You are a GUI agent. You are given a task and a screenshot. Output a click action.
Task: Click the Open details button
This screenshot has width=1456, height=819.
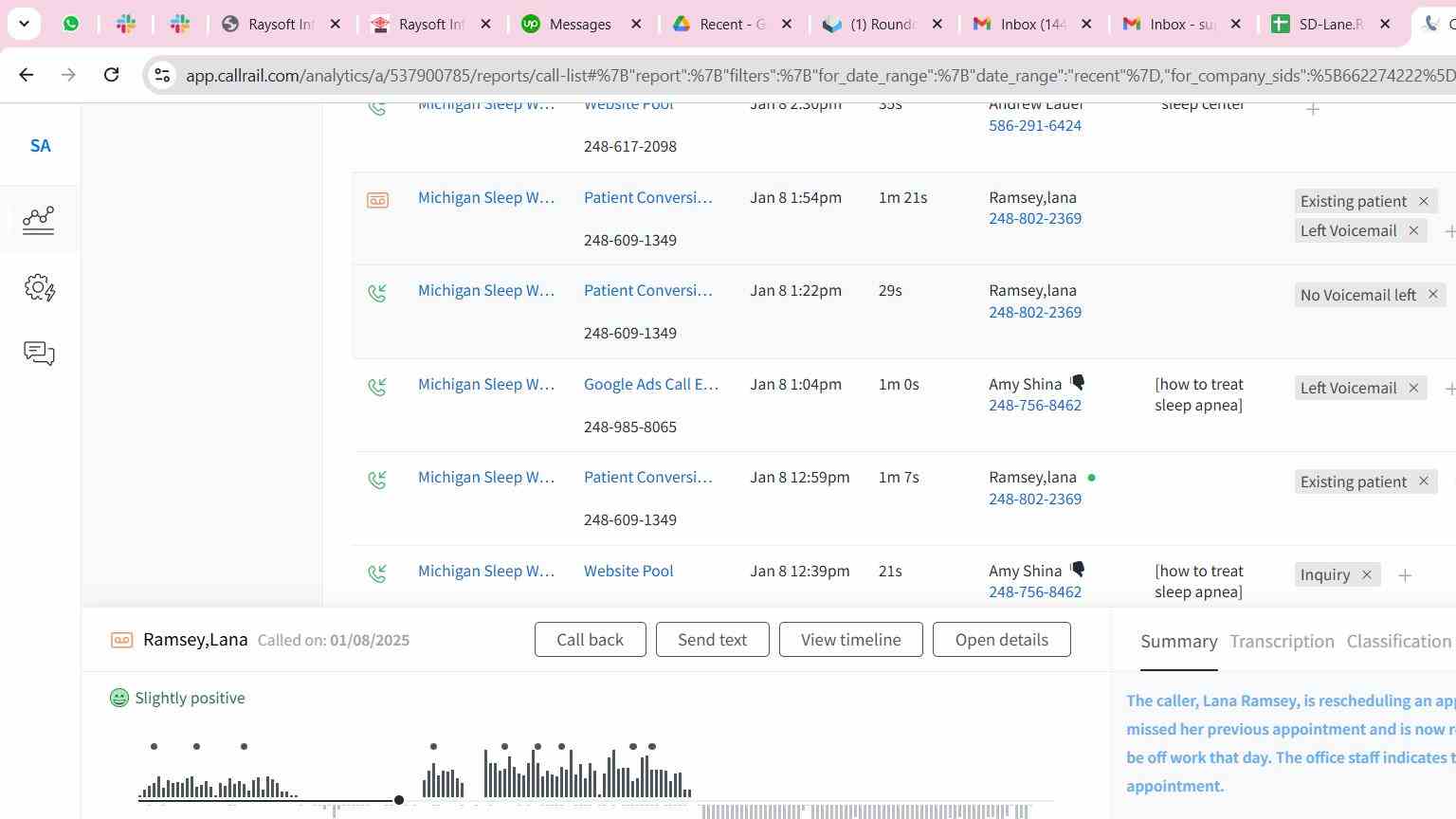1002,640
